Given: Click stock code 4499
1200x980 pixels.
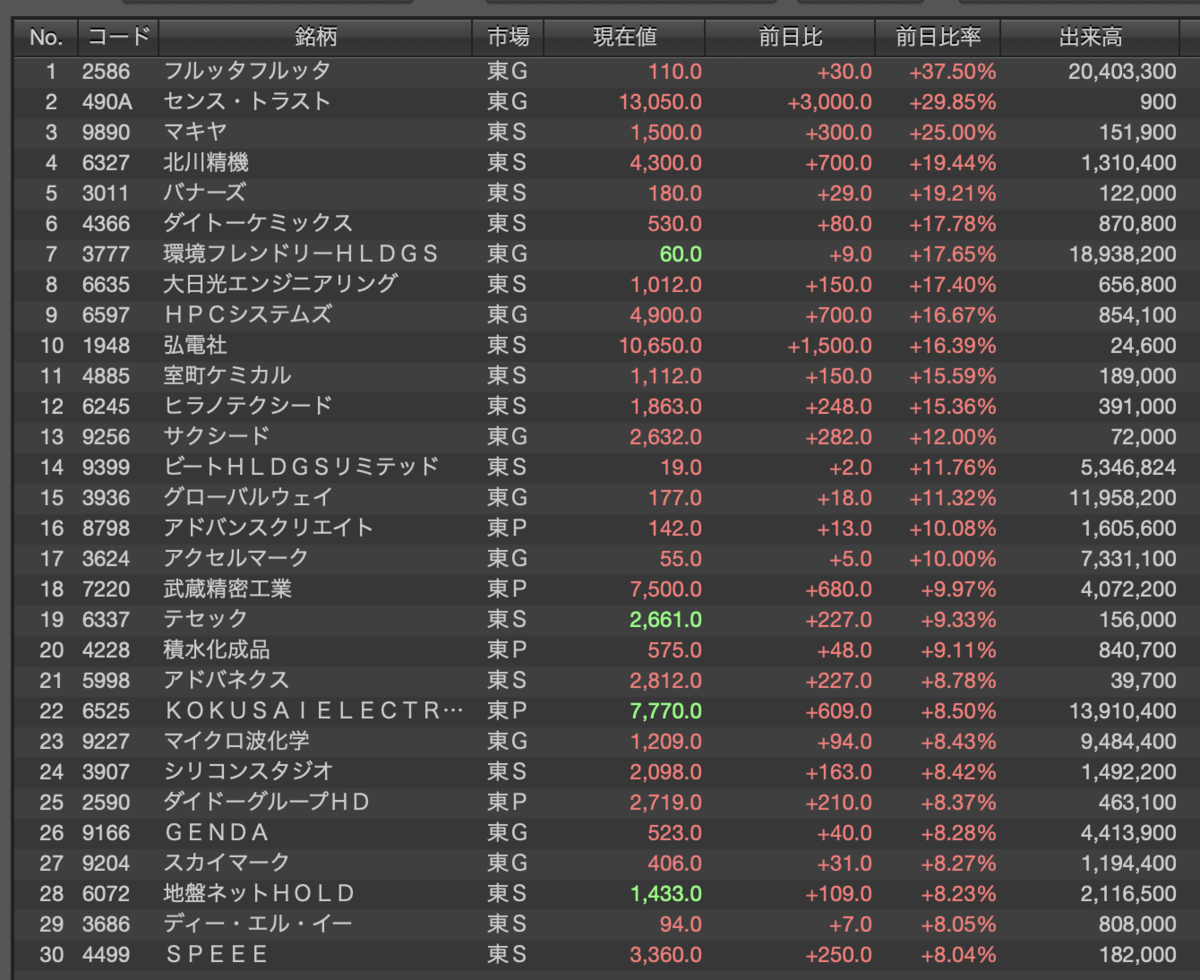Looking at the screenshot, I should click(x=105, y=954).
